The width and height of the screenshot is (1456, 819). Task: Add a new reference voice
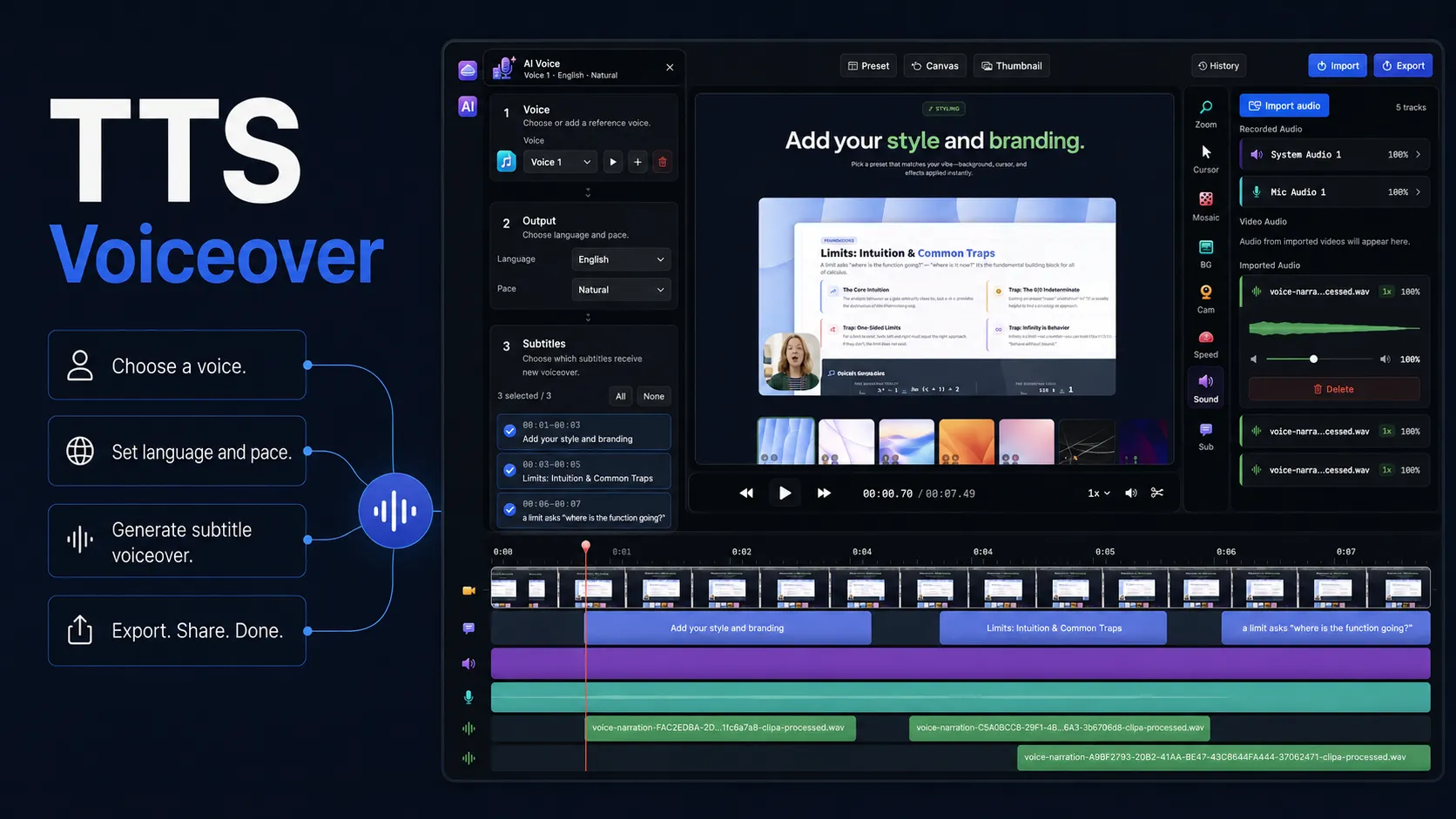tap(637, 162)
